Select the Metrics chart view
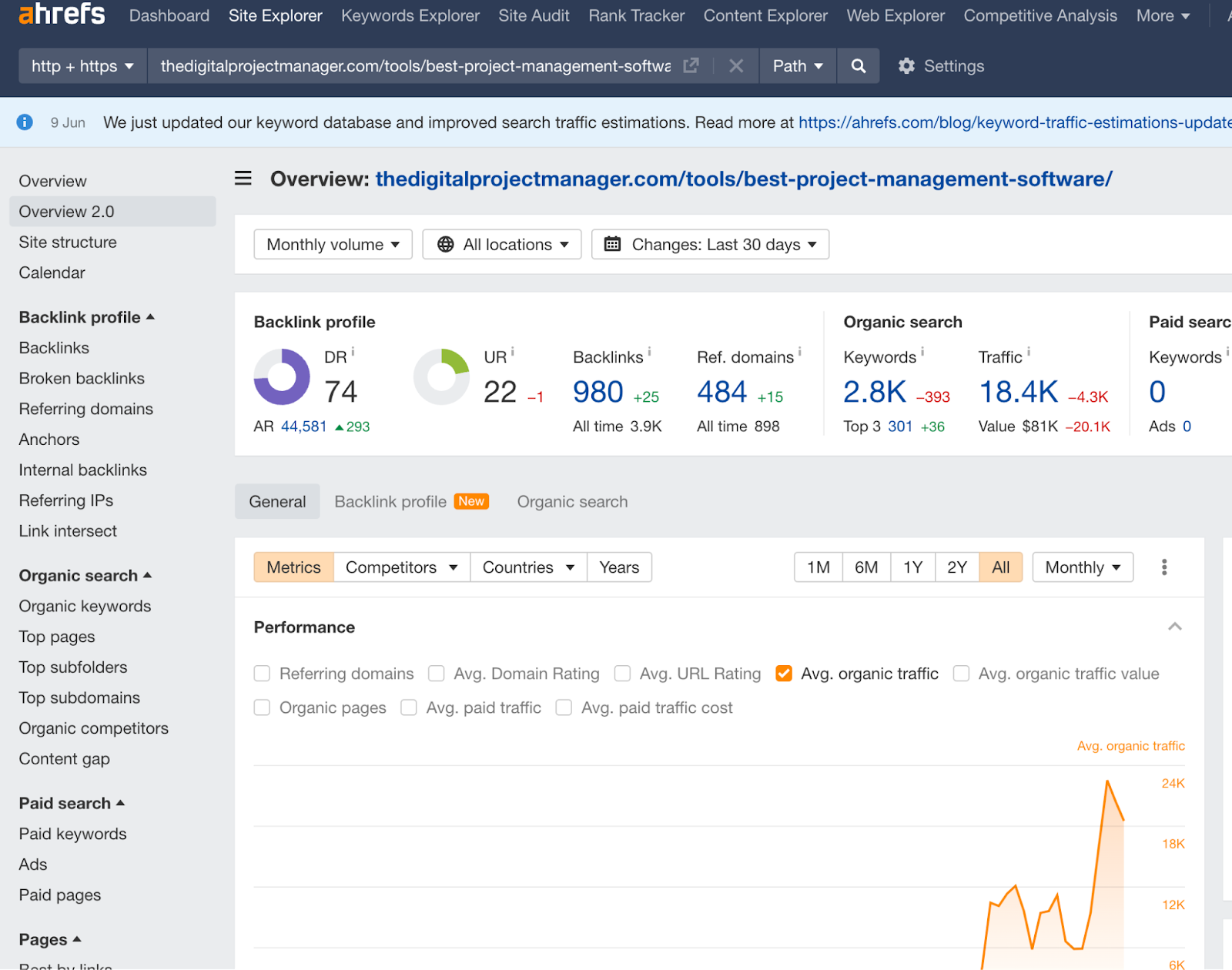Viewport: 1232px width, 970px height. coord(293,567)
